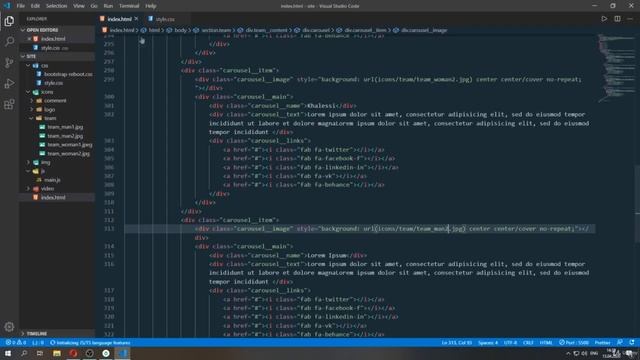Click the Run file play icon
The image size is (640, 360).
pos(604,19)
